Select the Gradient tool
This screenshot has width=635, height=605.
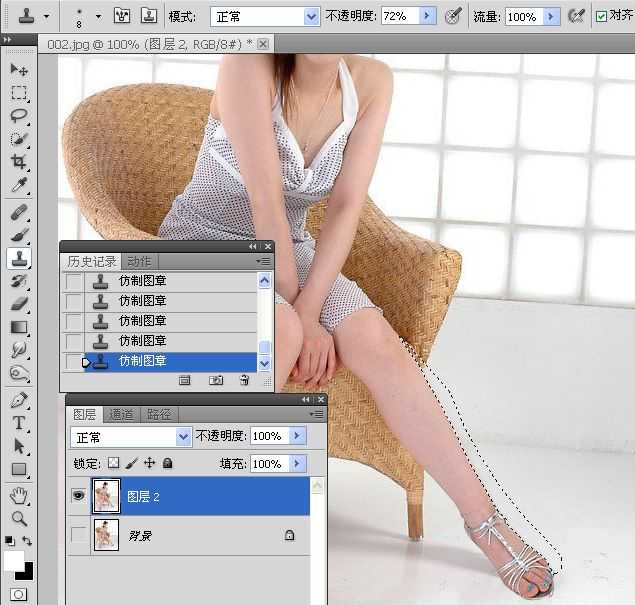[19, 327]
